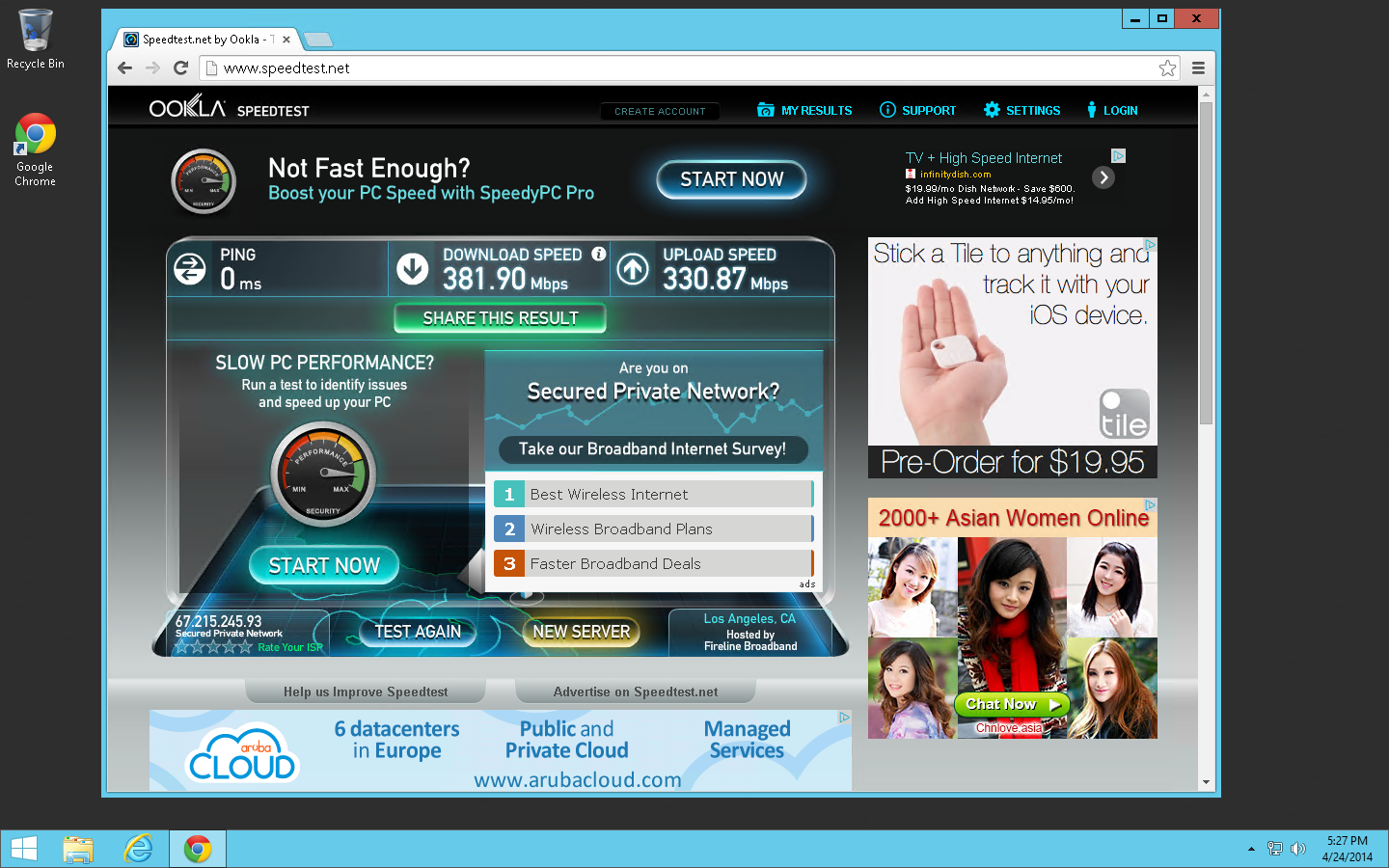Click the tile logo in the Tile ad

pyautogui.click(x=1125, y=414)
